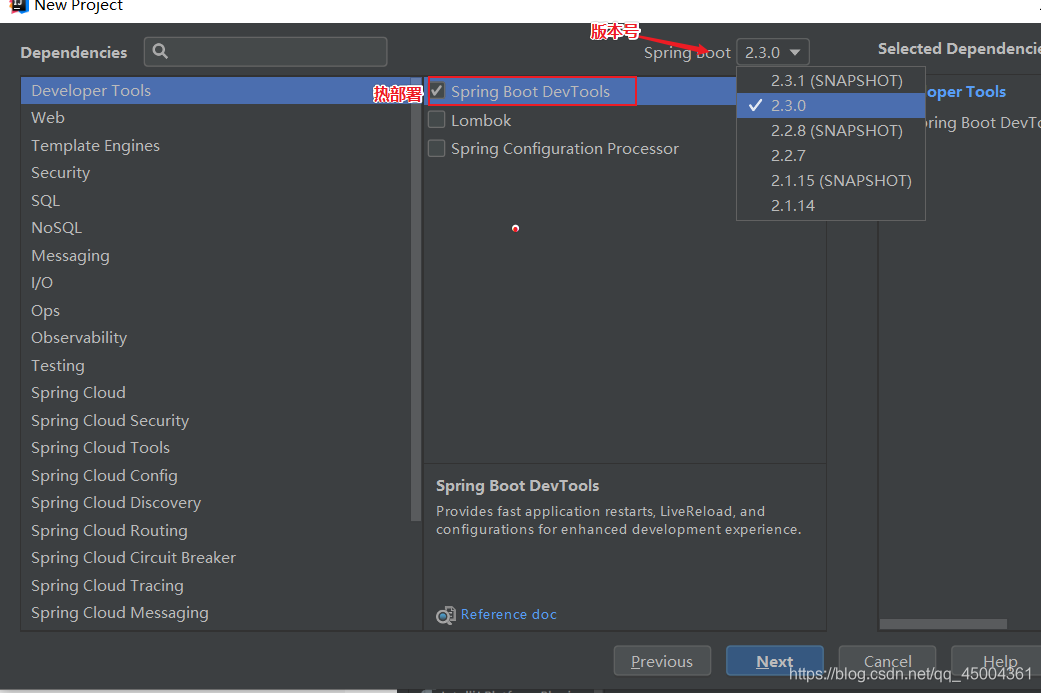Select the Security category
Image resolution: width=1041 pixels, height=693 pixels.
[216, 173]
